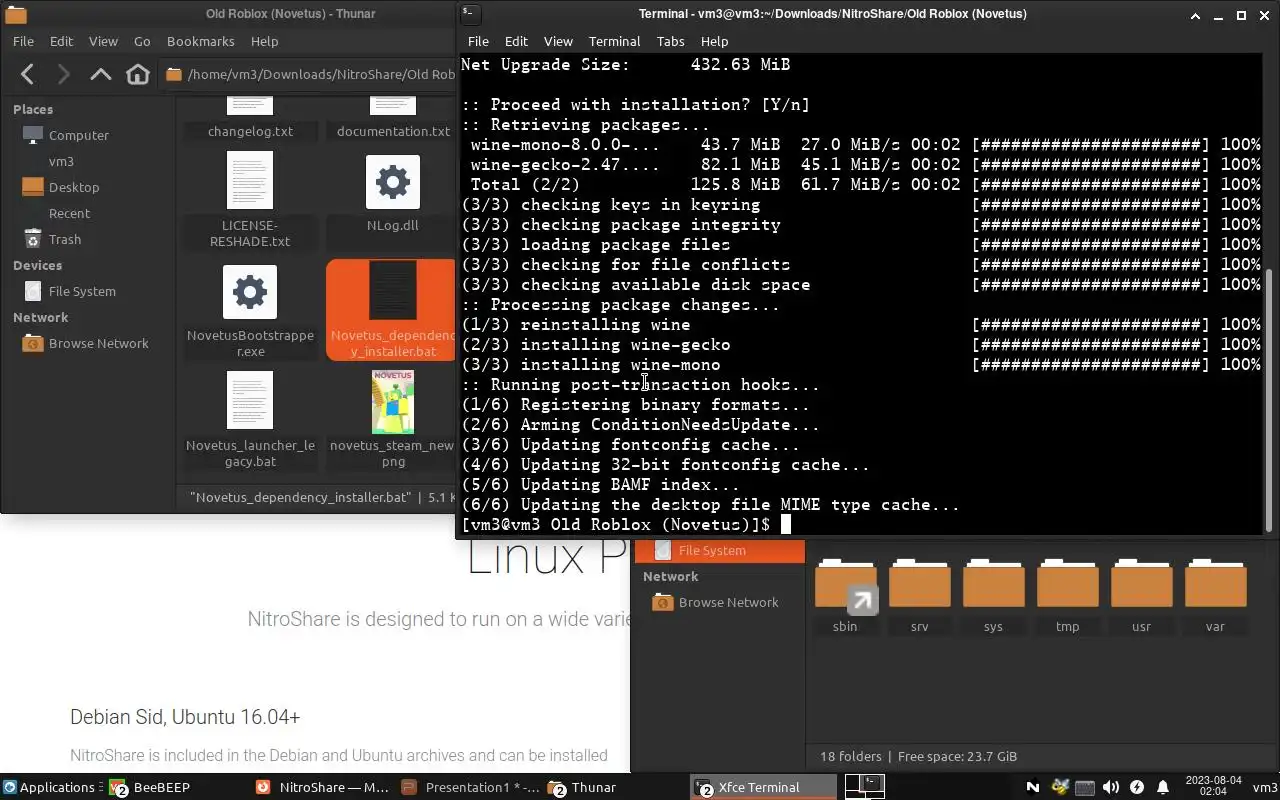Open Thunar Help menu

pyautogui.click(x=264, y=41)
